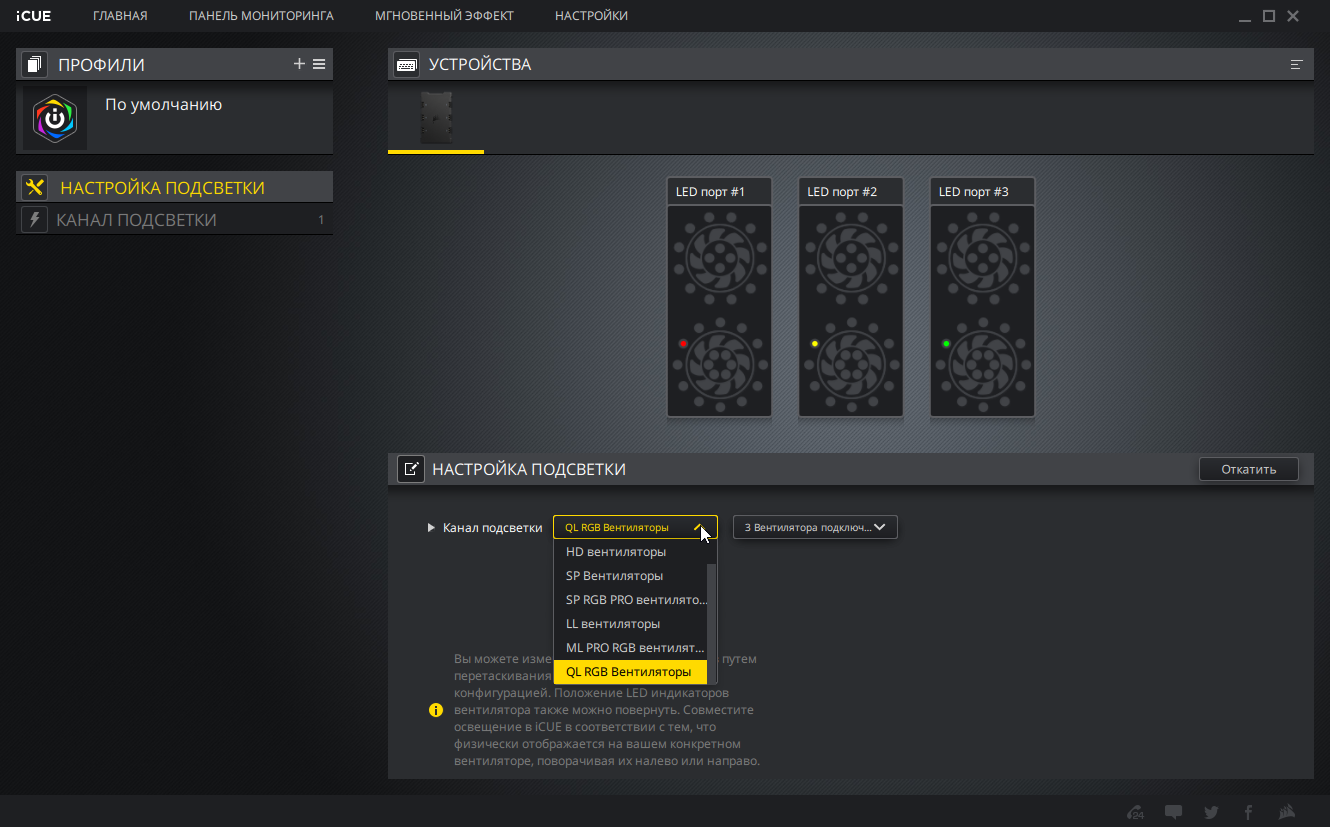Select the top fan in LED порт #2

coord(851,259)
